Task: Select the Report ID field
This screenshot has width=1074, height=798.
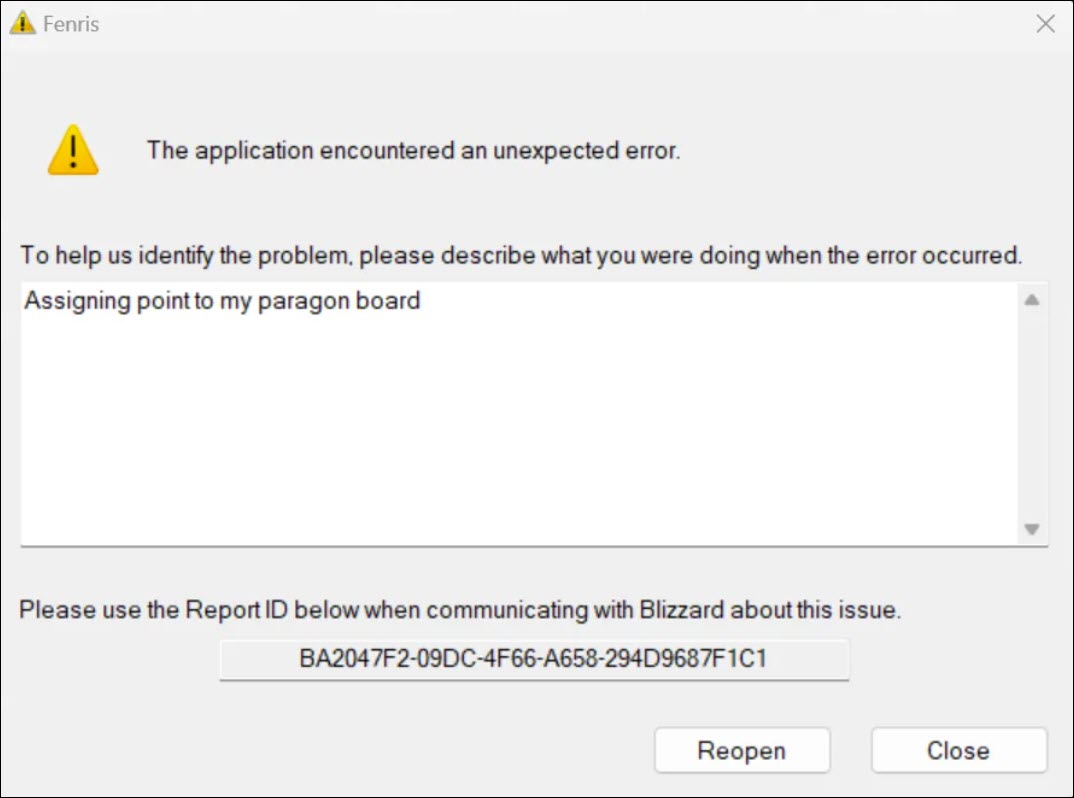Action: [x=534, y=659]
